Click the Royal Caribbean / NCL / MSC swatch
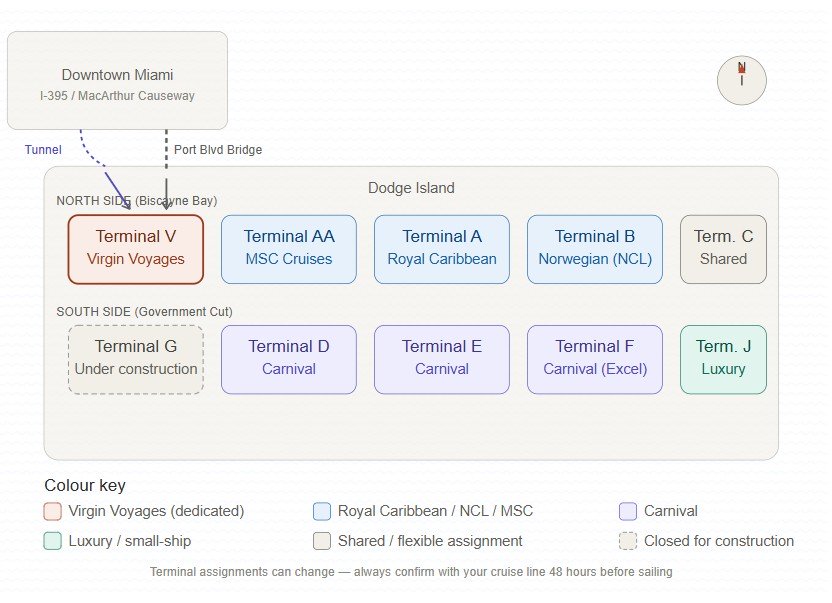The width and height of the screenshot is (832, 603). pyautogui.click(x=322, y=511)
